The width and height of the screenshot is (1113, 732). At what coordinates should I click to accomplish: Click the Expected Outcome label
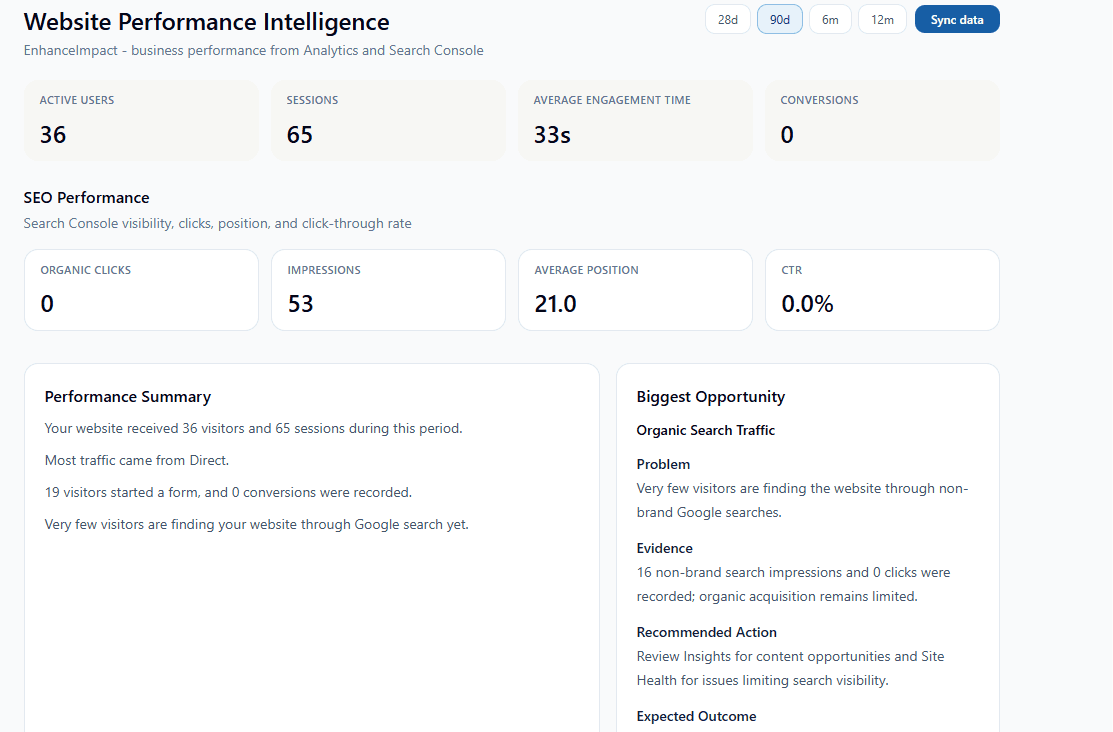pos(696,716)
